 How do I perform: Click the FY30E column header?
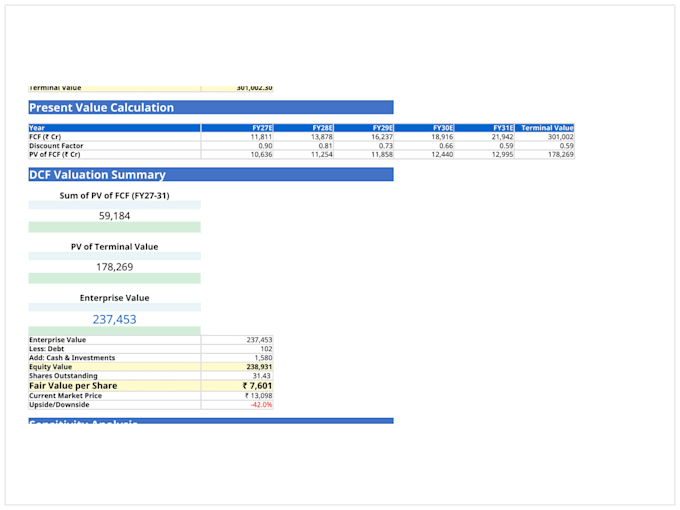click(424, 128)
